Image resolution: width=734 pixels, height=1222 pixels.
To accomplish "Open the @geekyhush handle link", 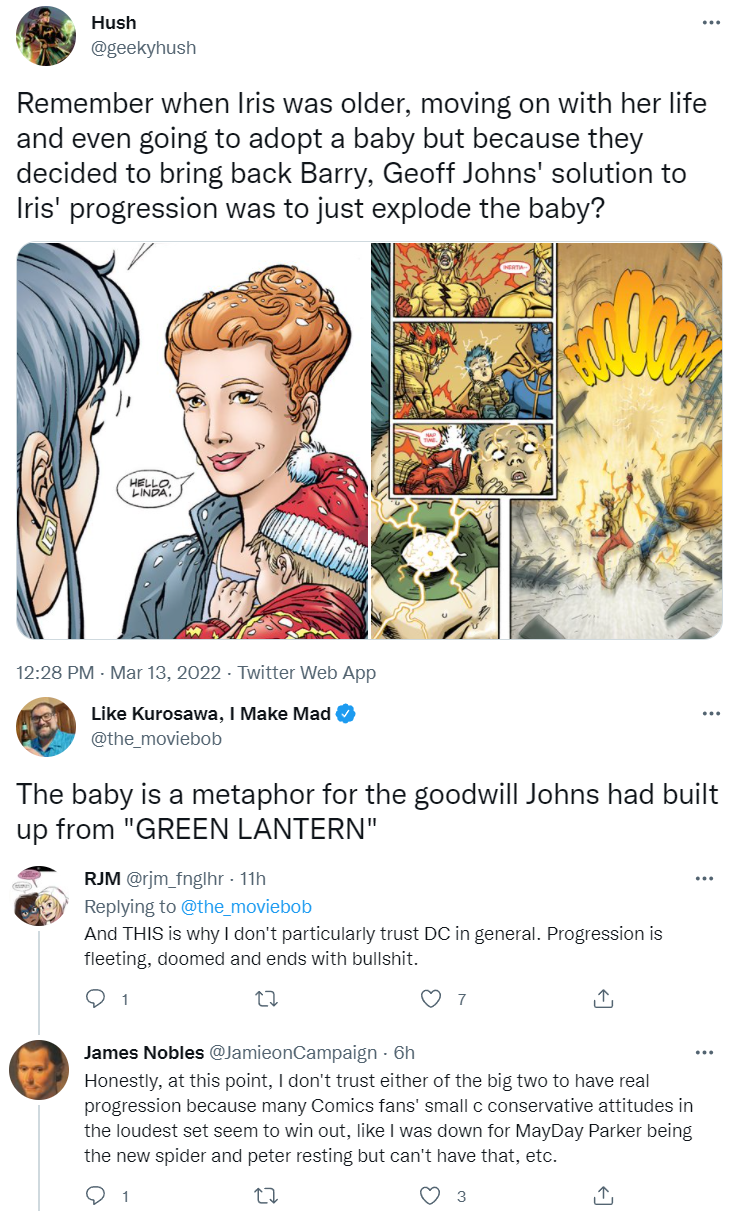I will click(x=143, y=47).
